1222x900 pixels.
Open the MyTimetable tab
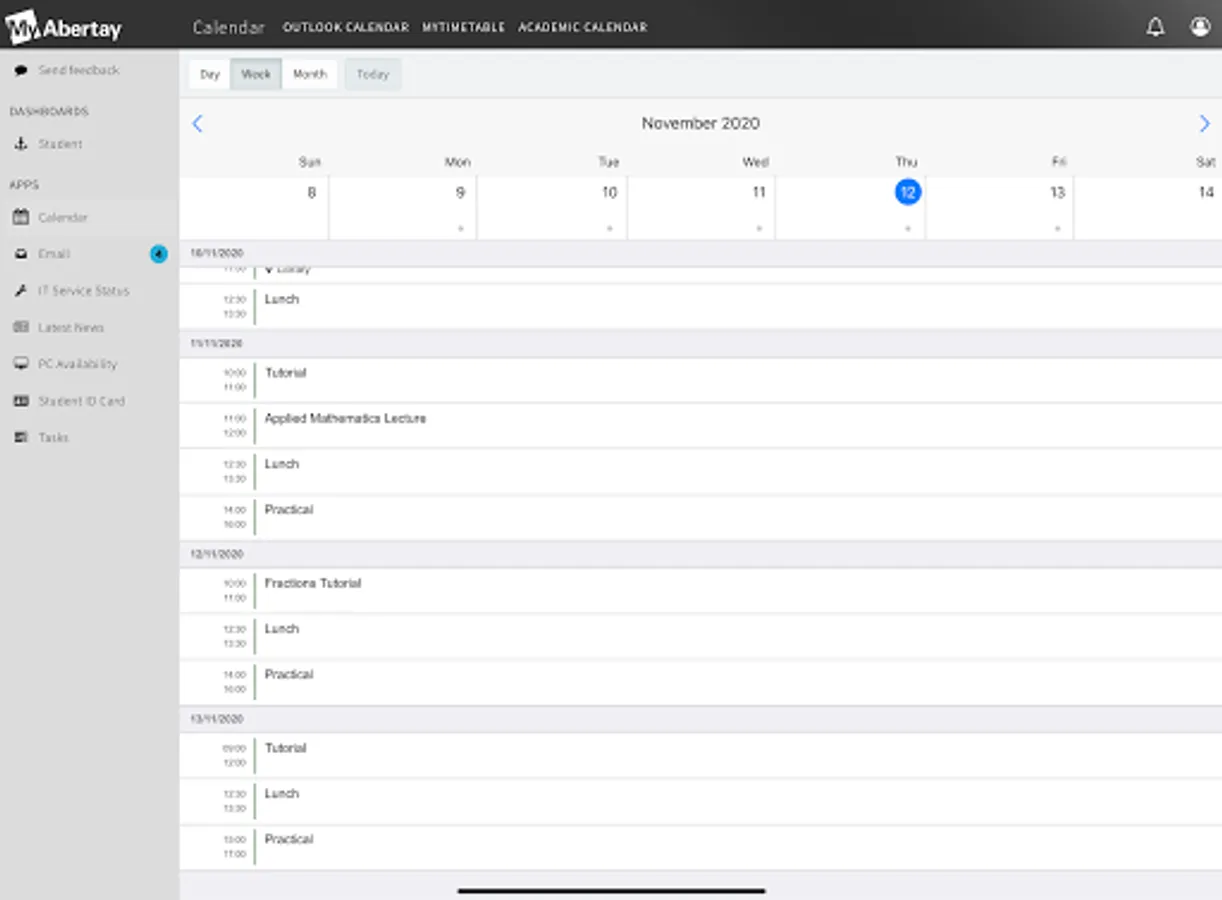point(463,27)
